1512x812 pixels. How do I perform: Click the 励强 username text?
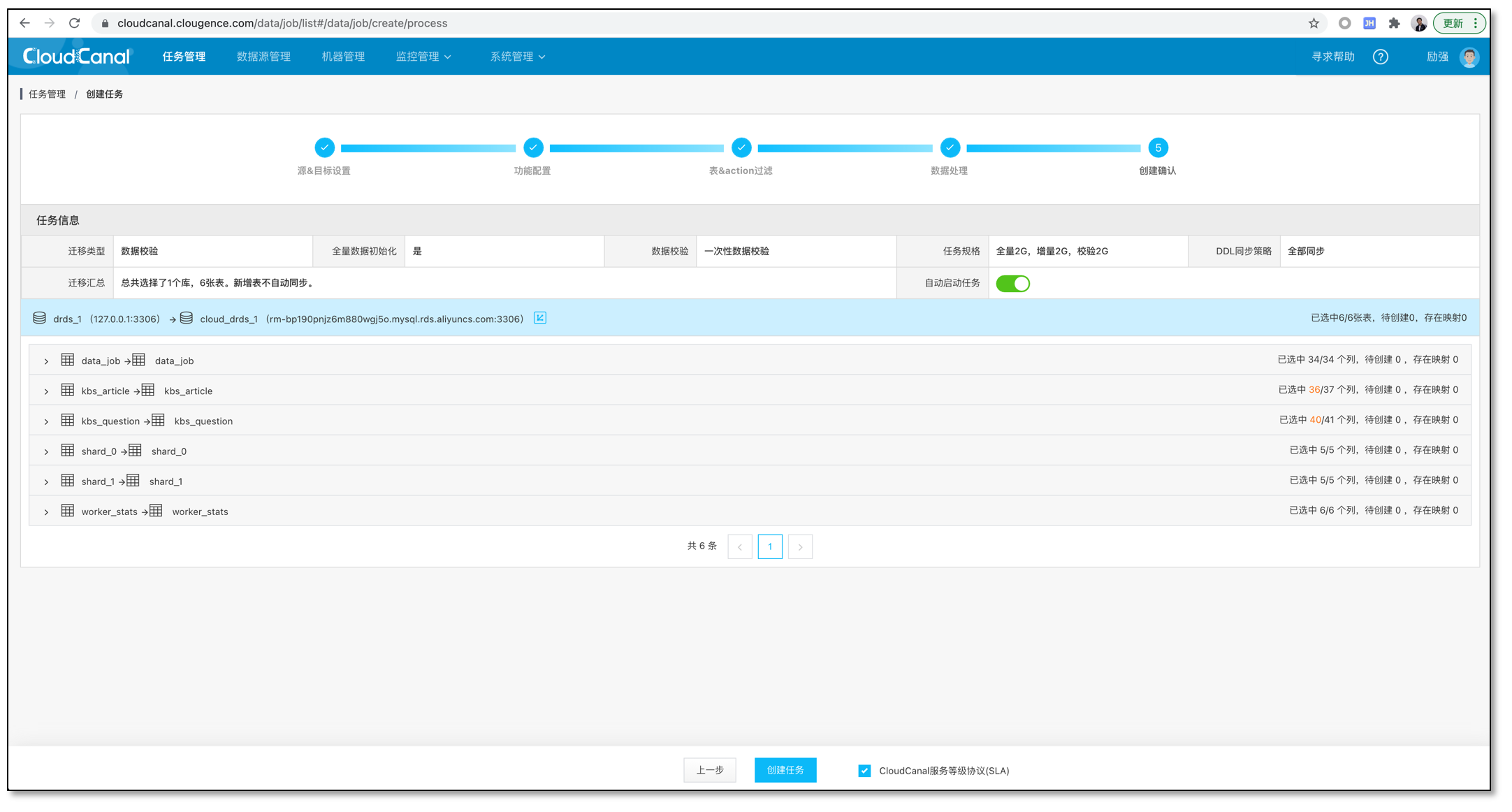tap(1437, 57)
